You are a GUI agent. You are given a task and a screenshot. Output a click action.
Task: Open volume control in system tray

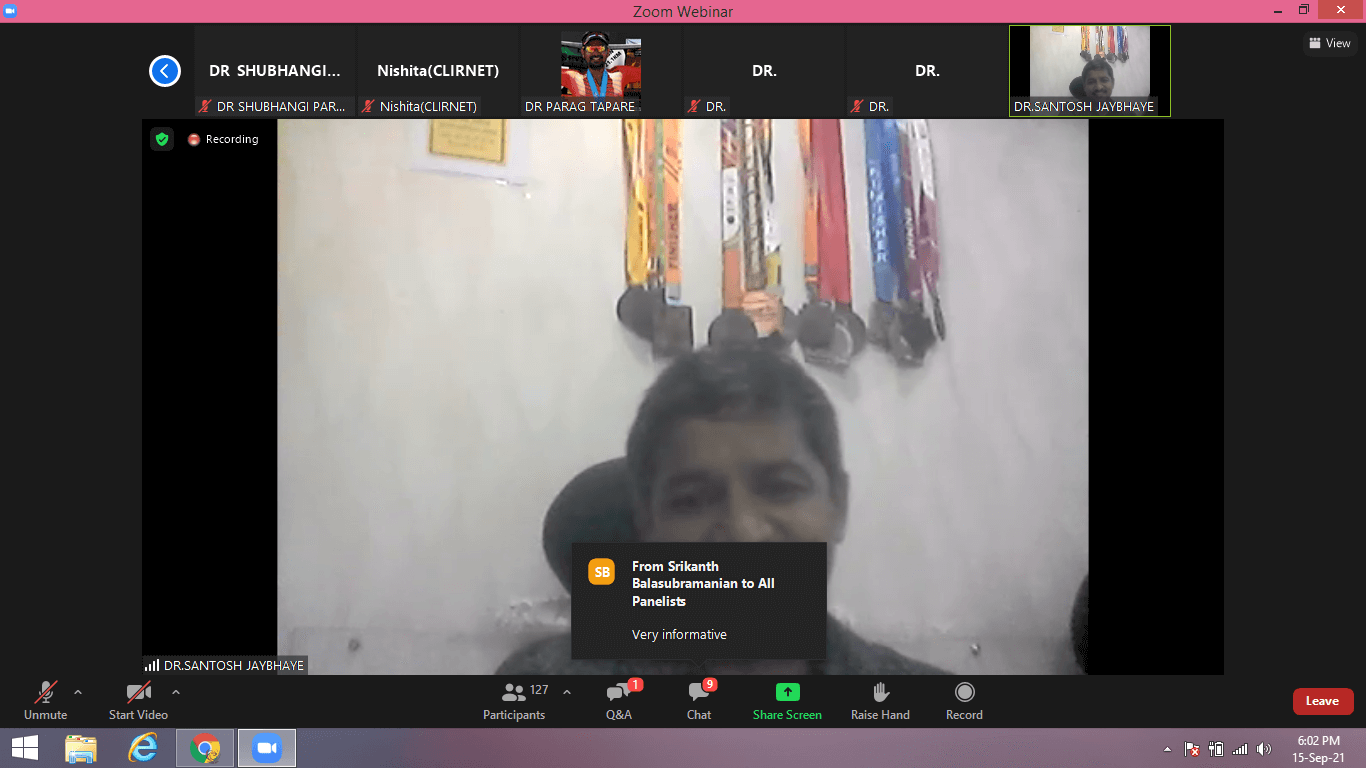[x=1264, y=749]
